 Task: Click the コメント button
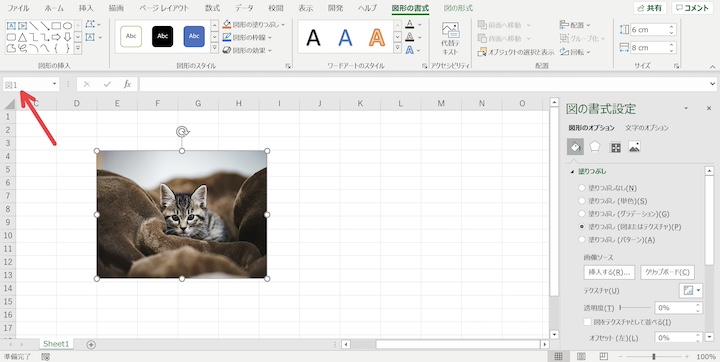tap(693, 8)
